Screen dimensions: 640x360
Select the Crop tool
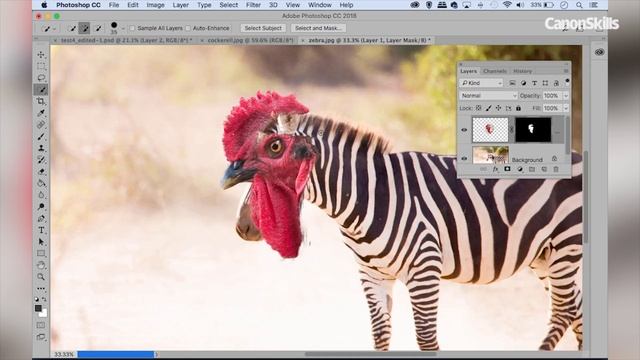pyautogui.click(x=41, y=101)
